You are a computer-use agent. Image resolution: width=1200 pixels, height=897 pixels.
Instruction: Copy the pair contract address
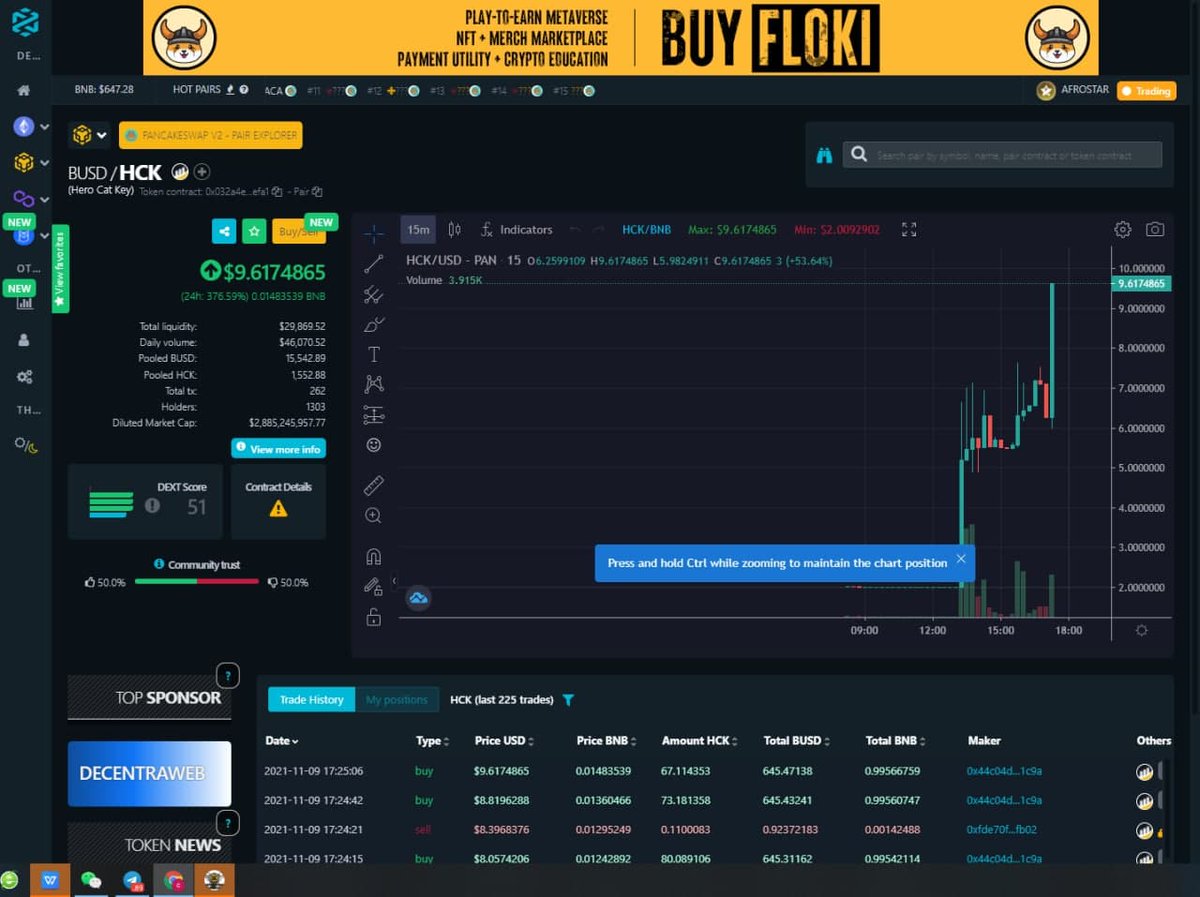[x=317, y=191]
